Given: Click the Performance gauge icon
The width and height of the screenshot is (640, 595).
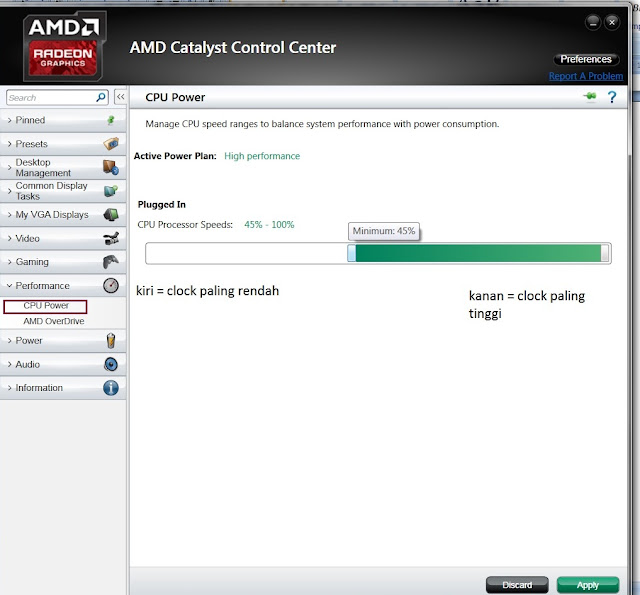Looking at the screenshot, I should [x=111, y=285].
